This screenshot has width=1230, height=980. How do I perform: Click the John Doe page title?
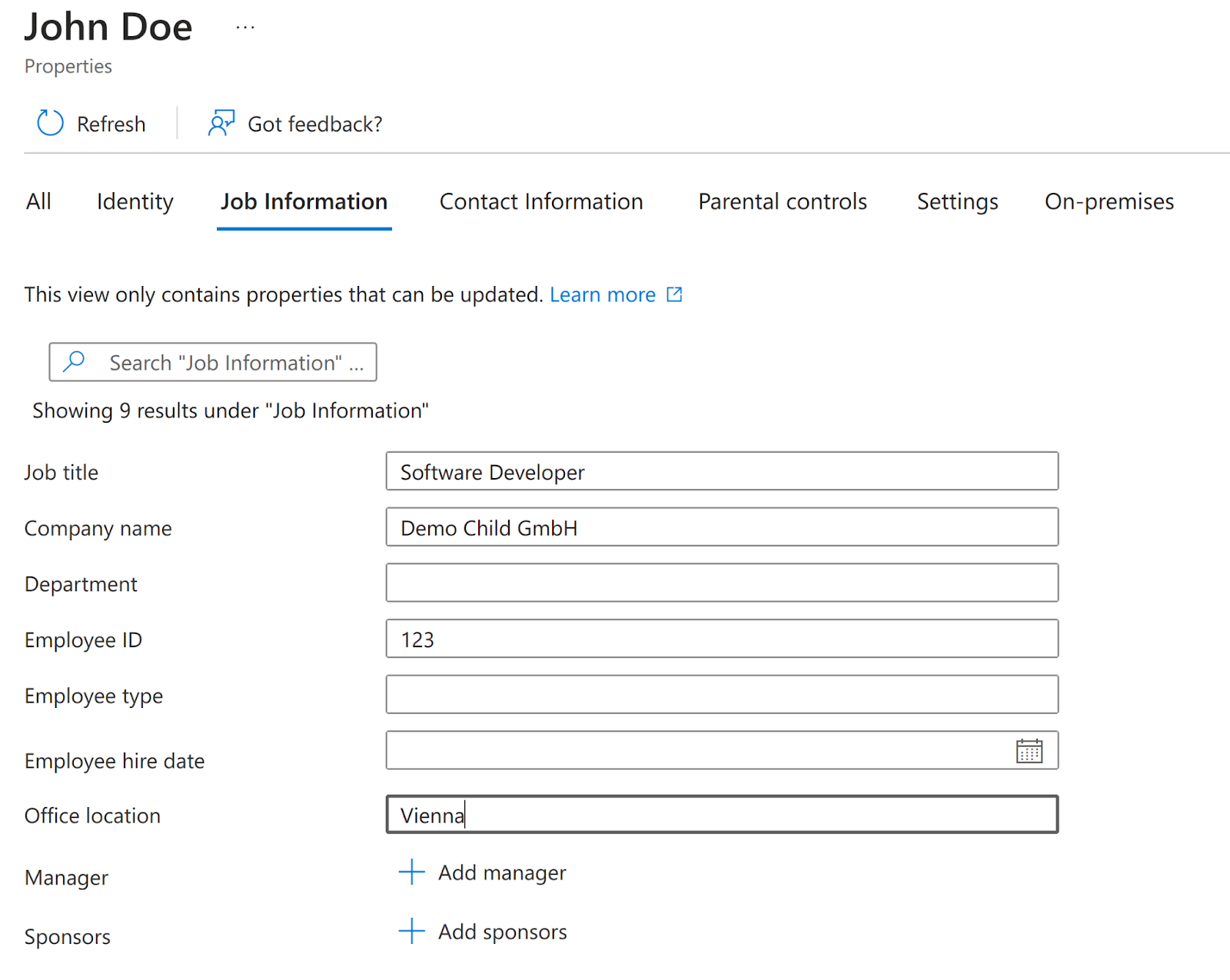[108, 28]
